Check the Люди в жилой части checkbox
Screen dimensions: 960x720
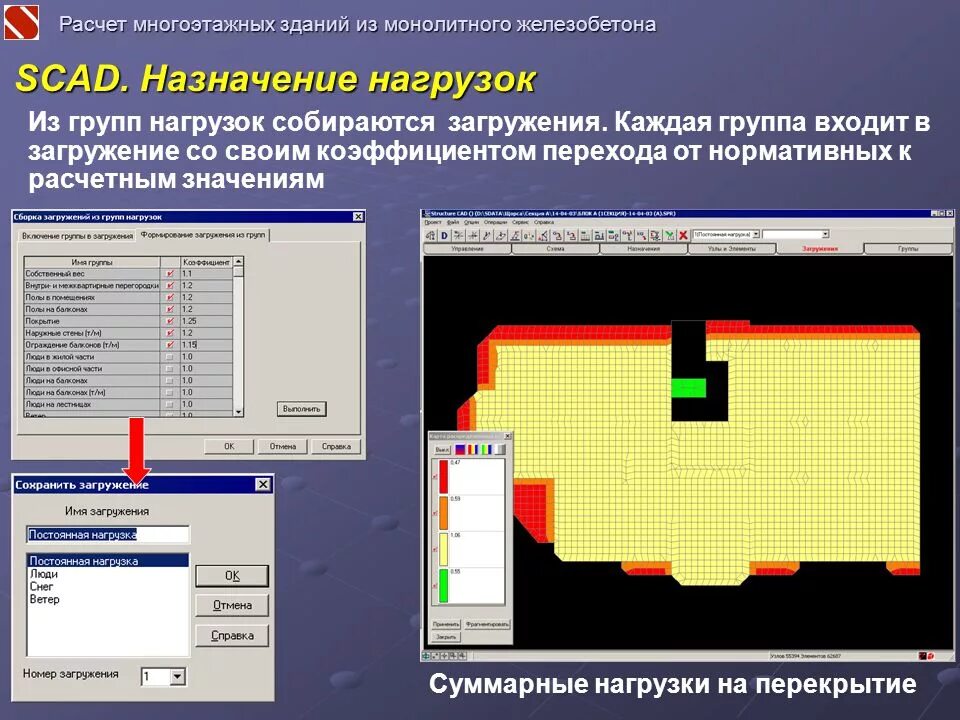[x=170, y=357]
